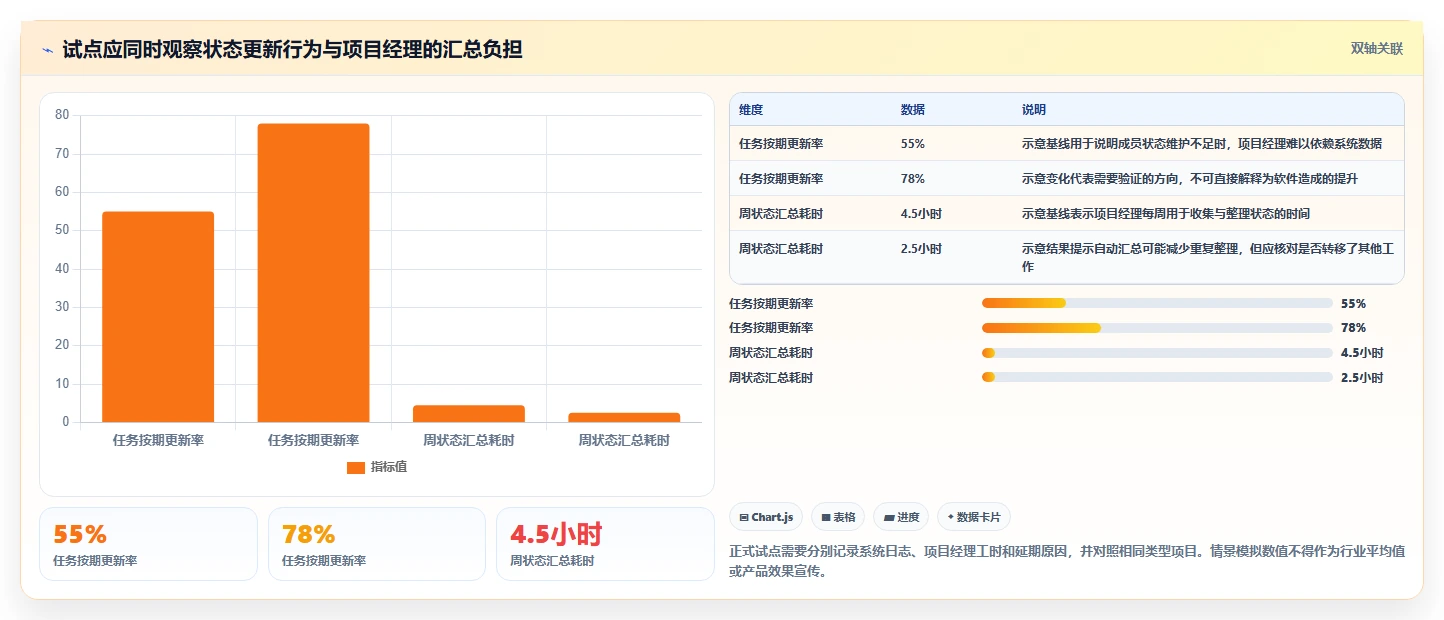Click the lightning icon beside the title
1444x620 pixels.
[x=47, y=50]
